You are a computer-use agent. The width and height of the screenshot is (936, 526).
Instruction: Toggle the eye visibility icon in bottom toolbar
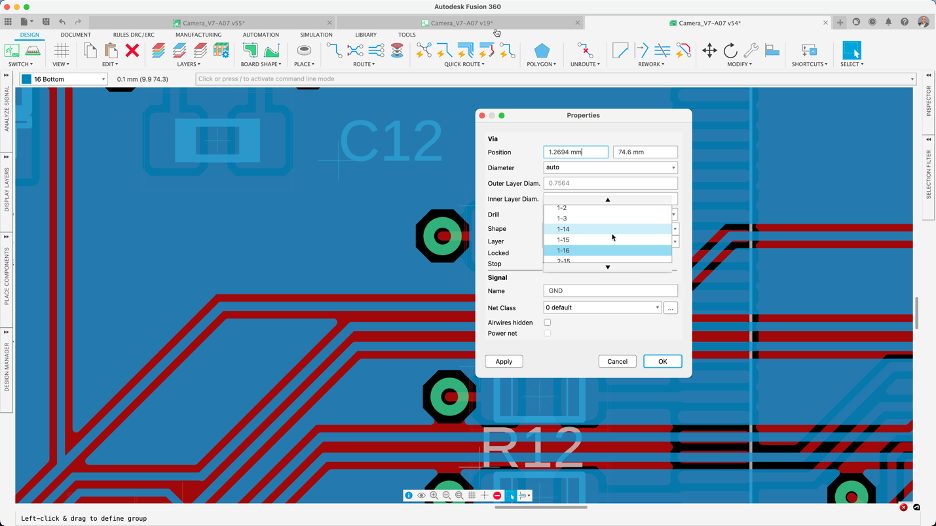421,496
